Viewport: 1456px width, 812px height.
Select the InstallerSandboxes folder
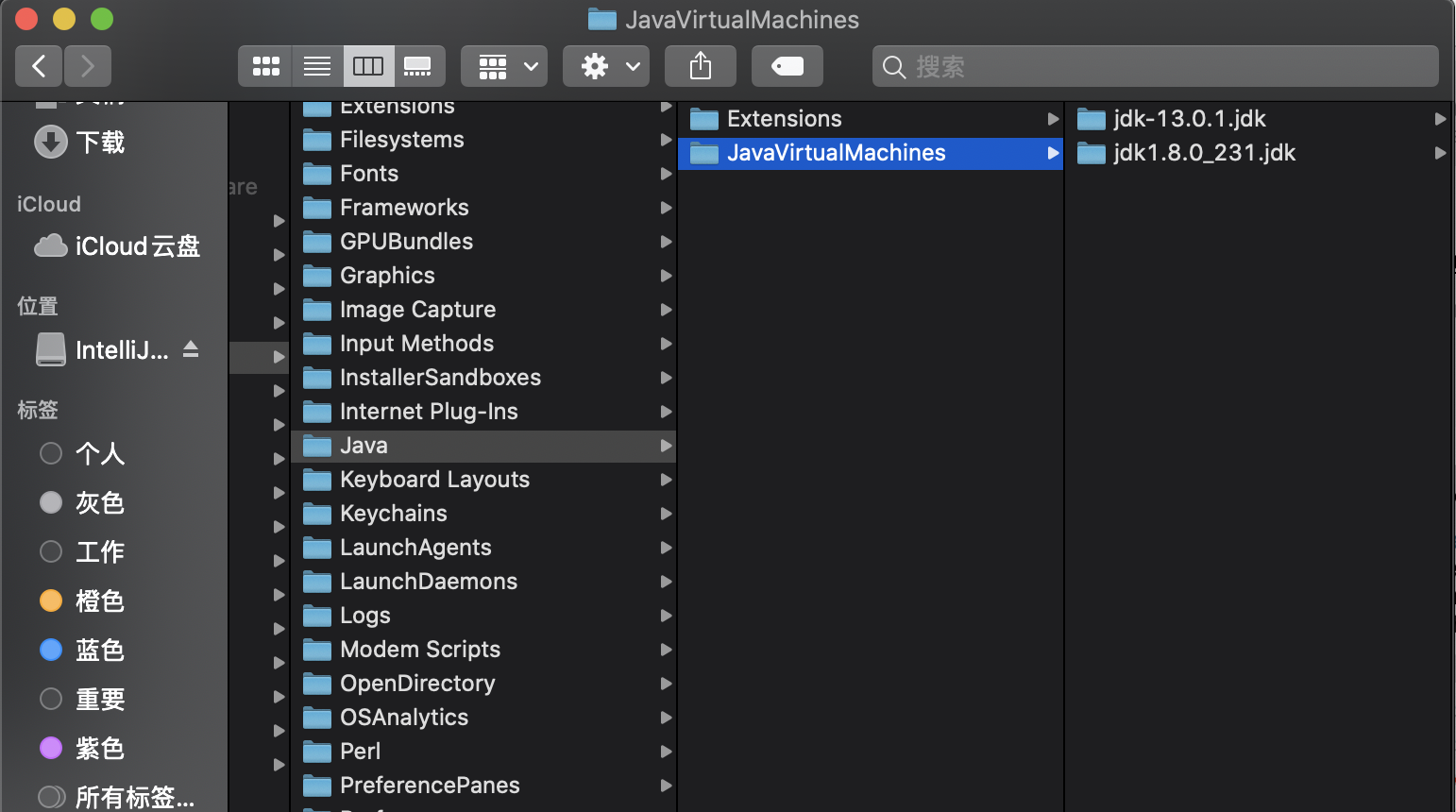coord(483,378)
